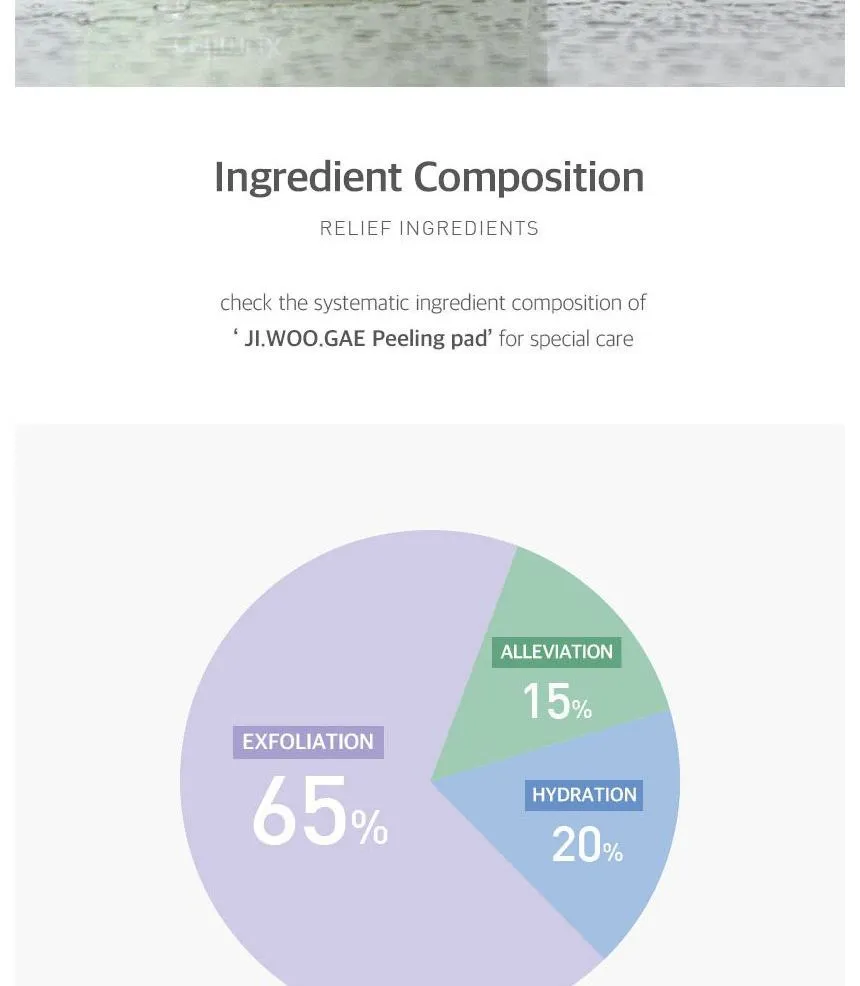Click the 20 figure under HYDRATION

point(576,846)
